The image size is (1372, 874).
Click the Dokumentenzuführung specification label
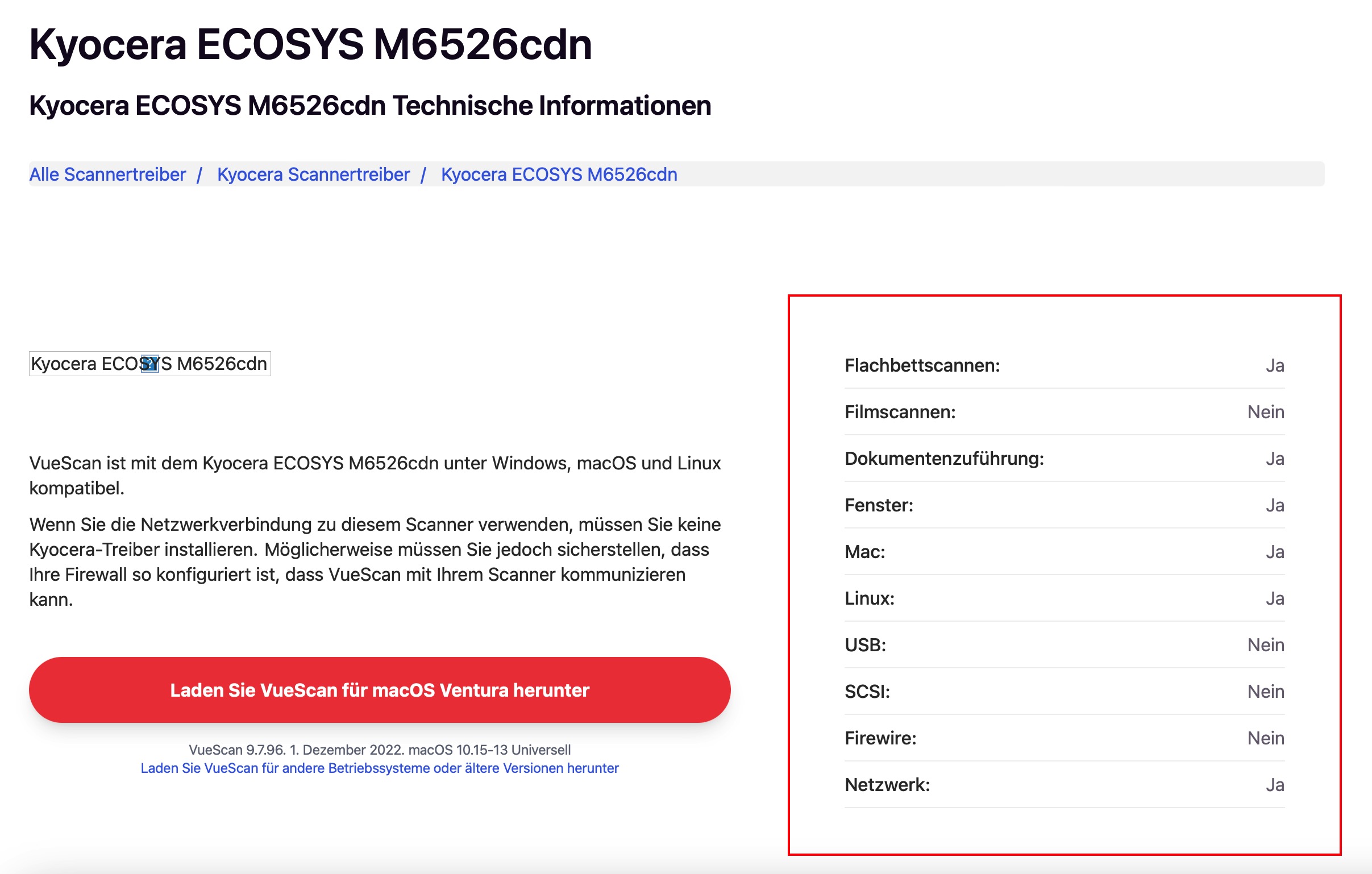944,459
